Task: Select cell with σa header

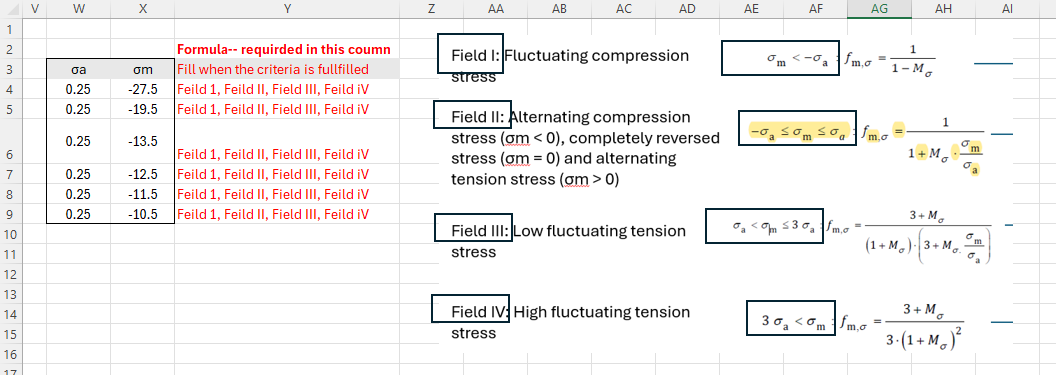Action: tap(79, 69)
